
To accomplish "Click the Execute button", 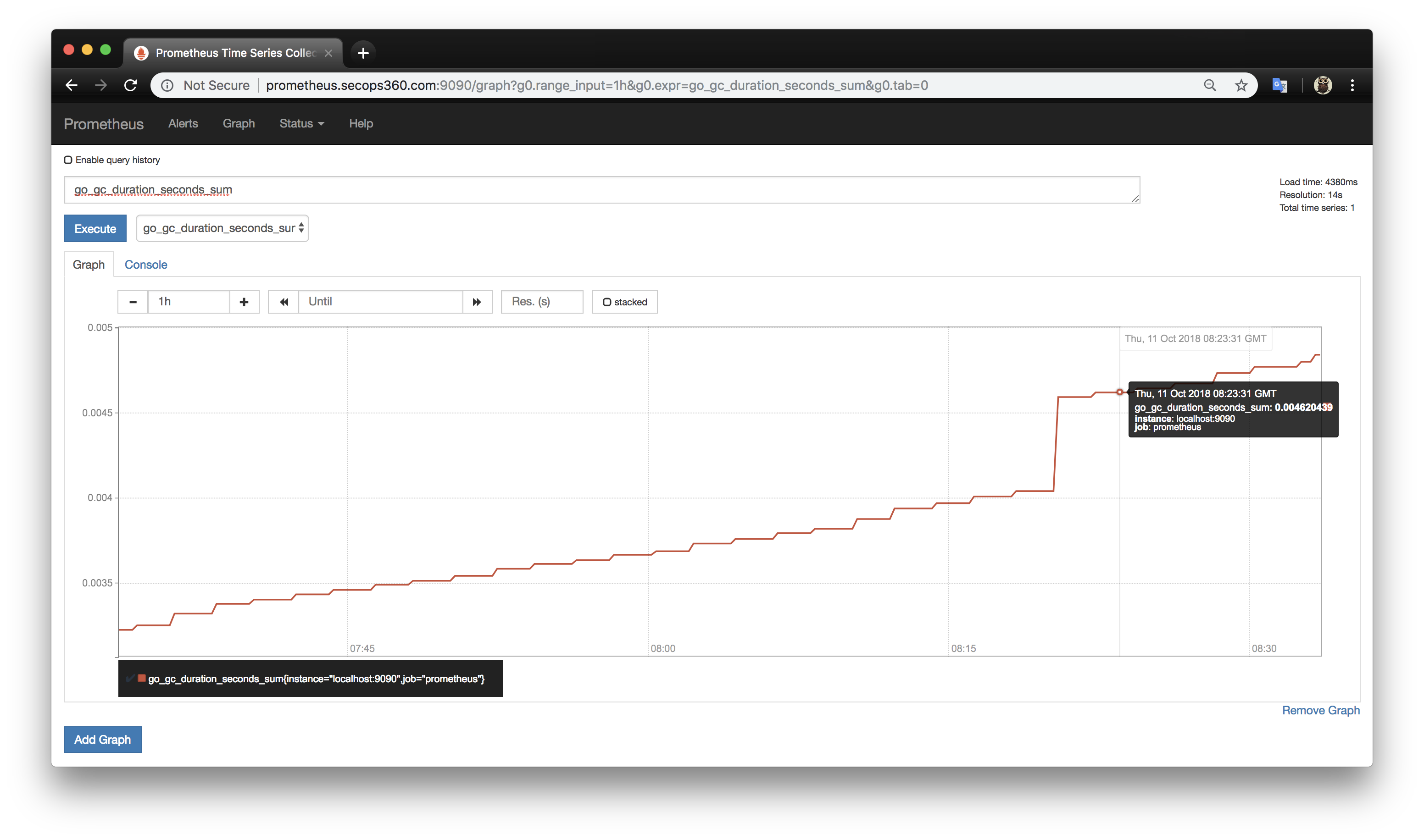I will (95, 229).
